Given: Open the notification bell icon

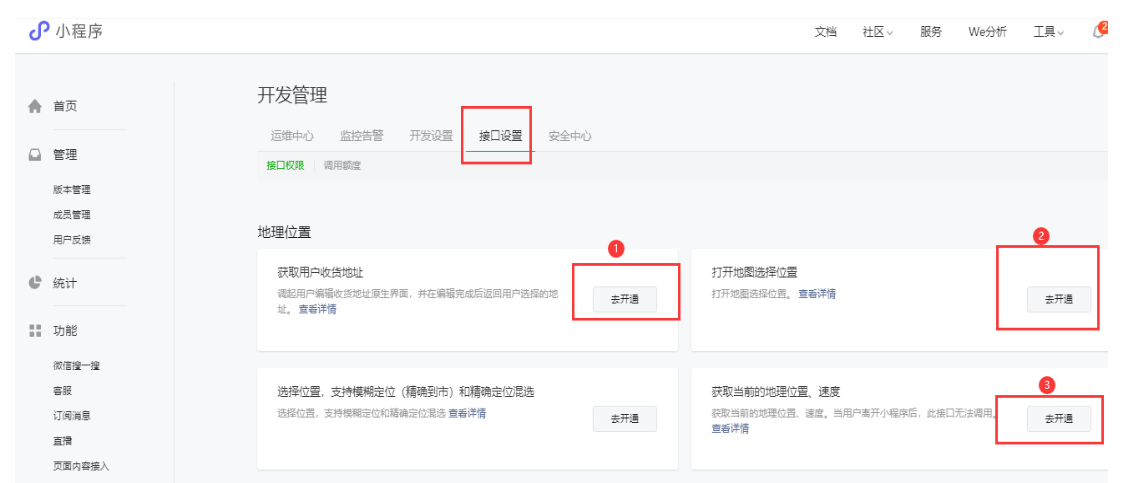Looking at the screenshot, I should click(1099, 32).
